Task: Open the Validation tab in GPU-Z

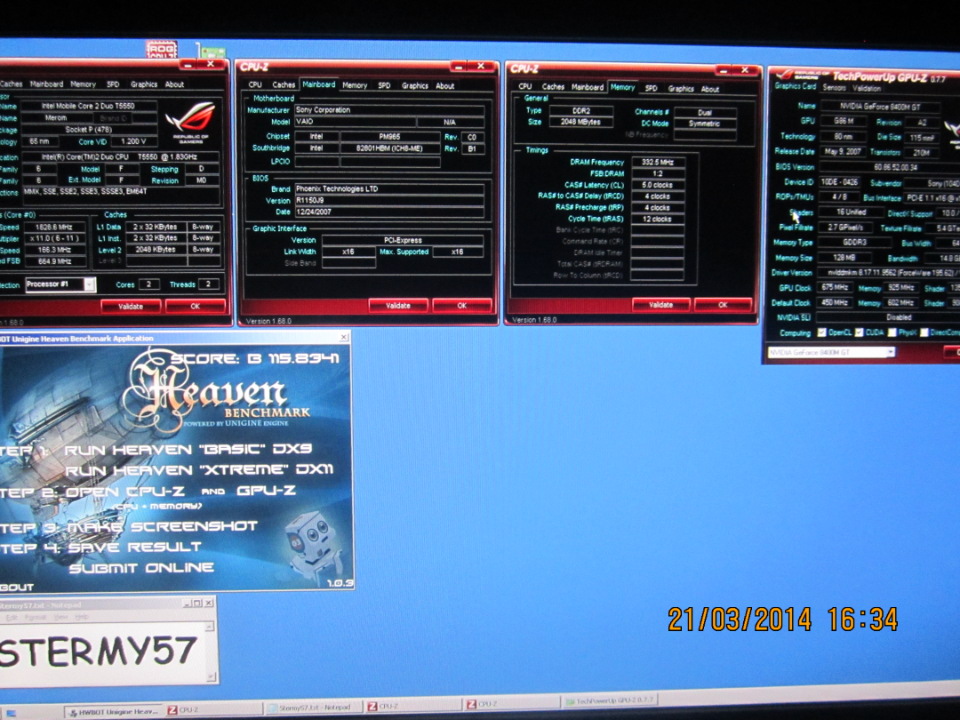Action: pyautogui.click(x=867, y=88)
